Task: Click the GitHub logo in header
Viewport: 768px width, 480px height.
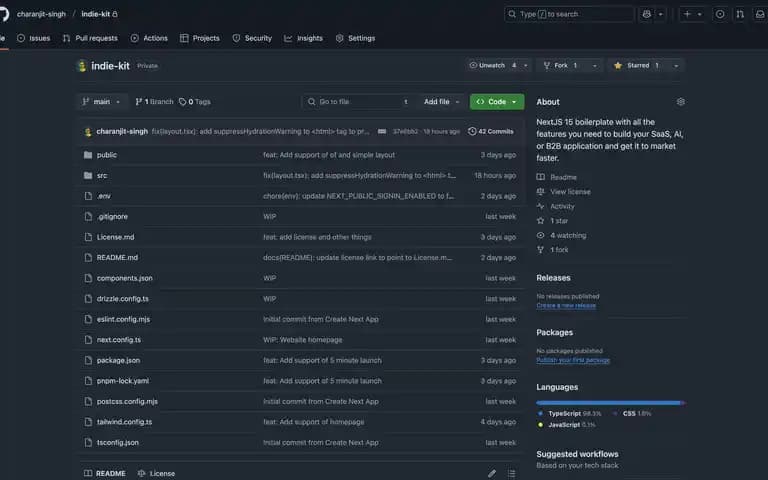Action: pos(3,14)
